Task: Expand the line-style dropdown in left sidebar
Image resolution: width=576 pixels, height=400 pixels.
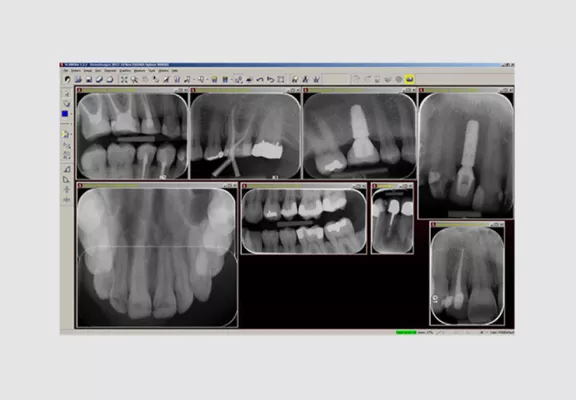Action: tap(71, 124)
